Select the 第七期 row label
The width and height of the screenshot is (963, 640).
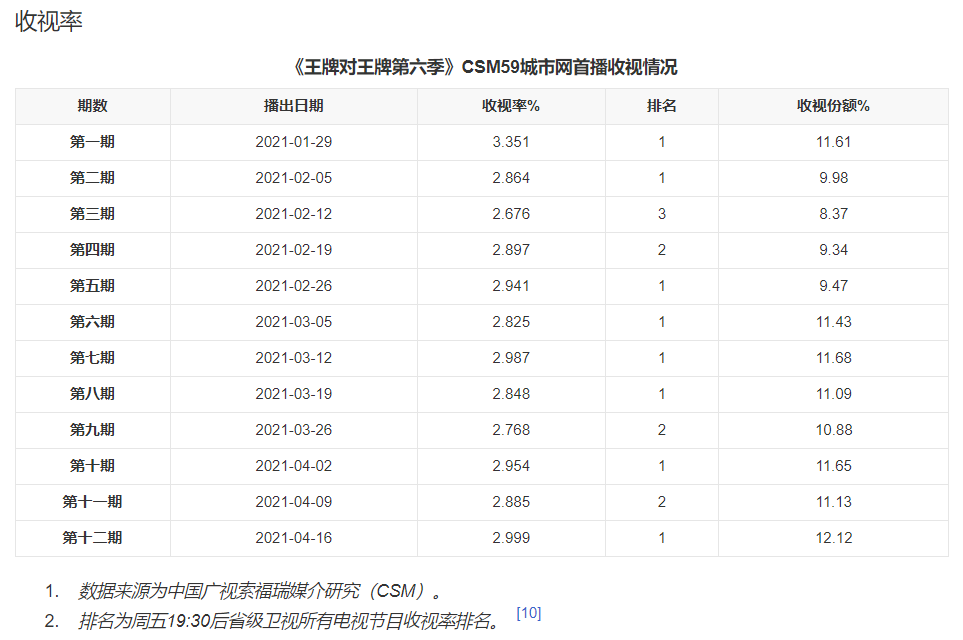[92, 358]
